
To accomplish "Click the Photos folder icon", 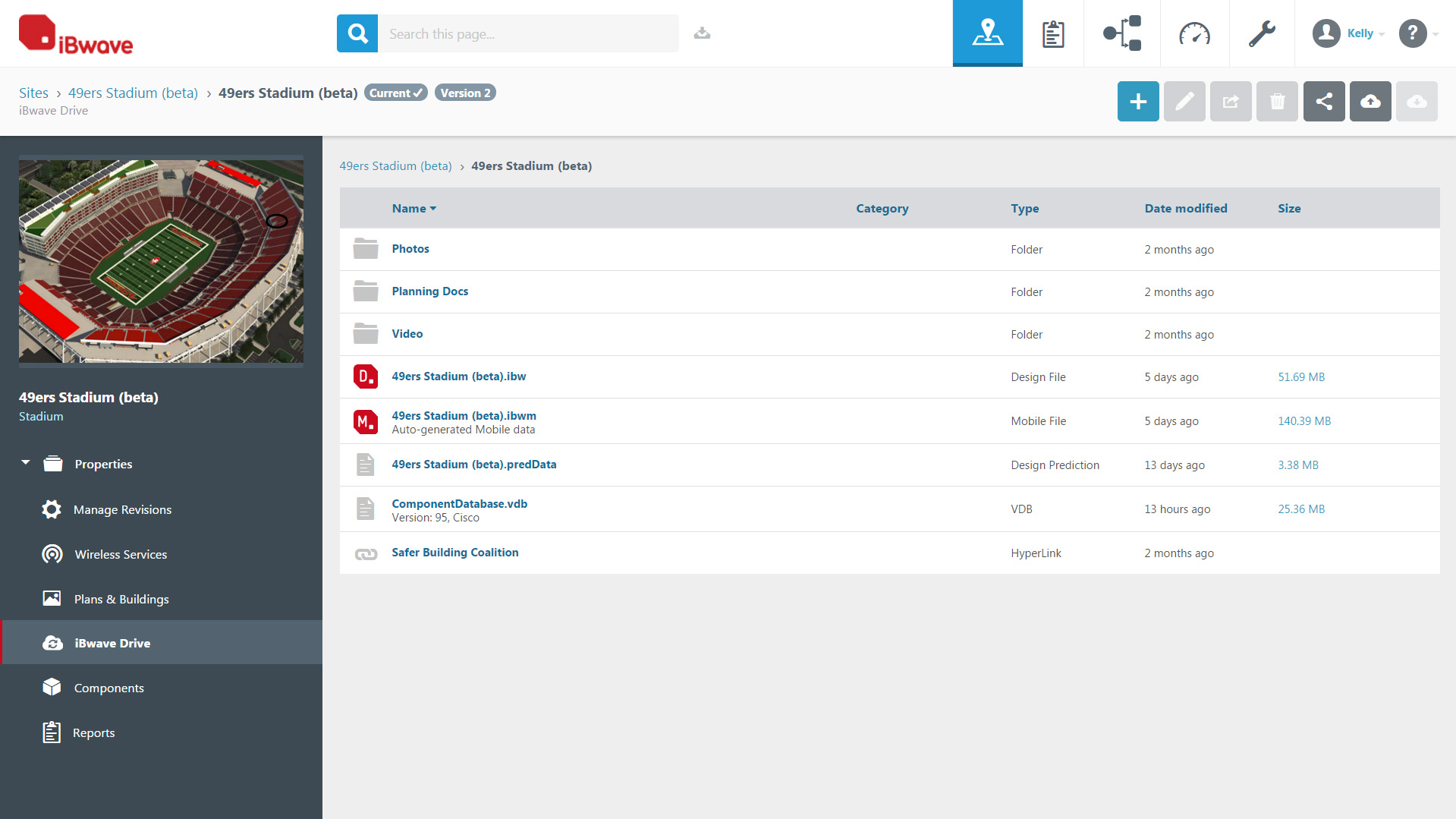I will [x=366, y=249].
